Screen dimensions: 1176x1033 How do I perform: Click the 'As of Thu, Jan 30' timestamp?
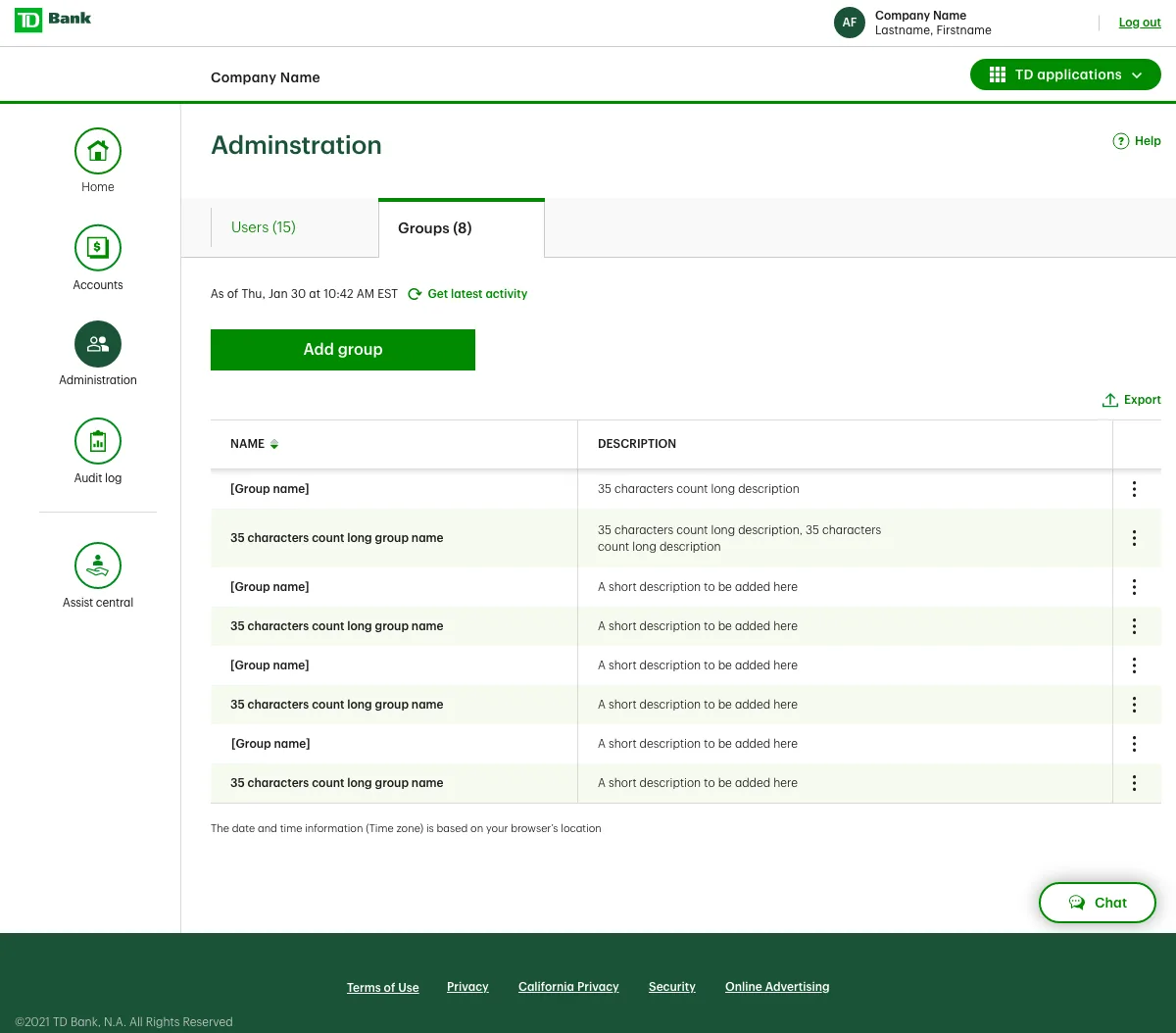click(305, 294)
